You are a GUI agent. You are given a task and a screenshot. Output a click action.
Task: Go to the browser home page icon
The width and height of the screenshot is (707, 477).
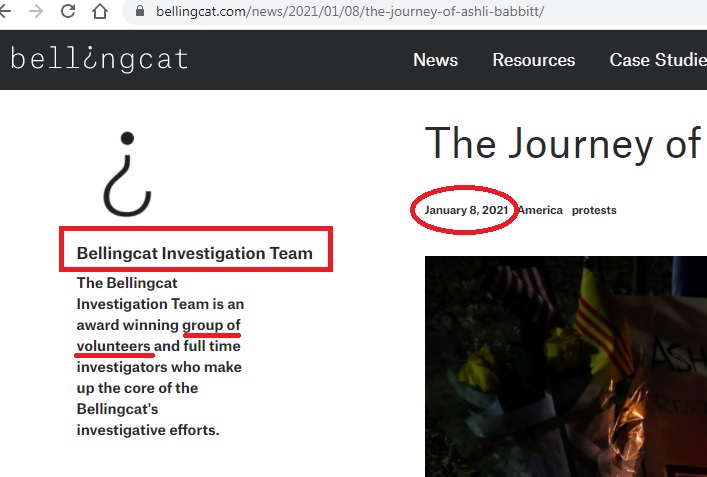99,12
